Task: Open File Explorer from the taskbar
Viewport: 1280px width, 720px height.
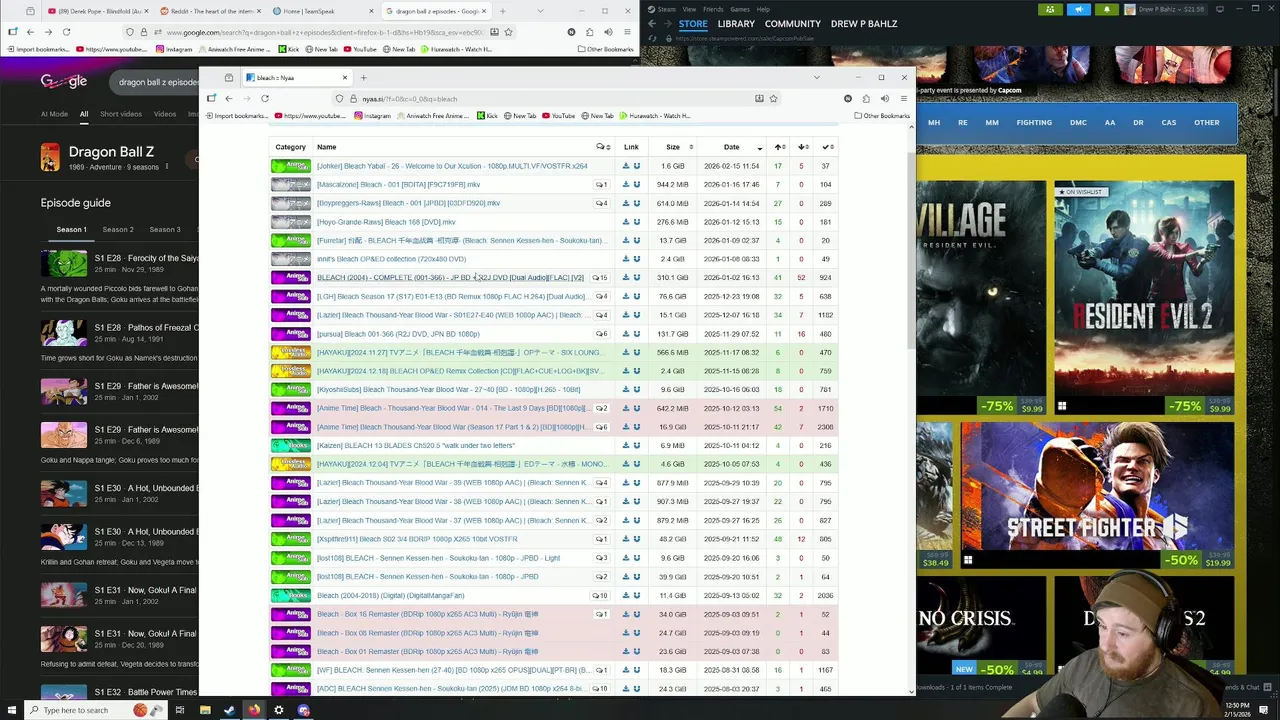Action: (205, 710)
